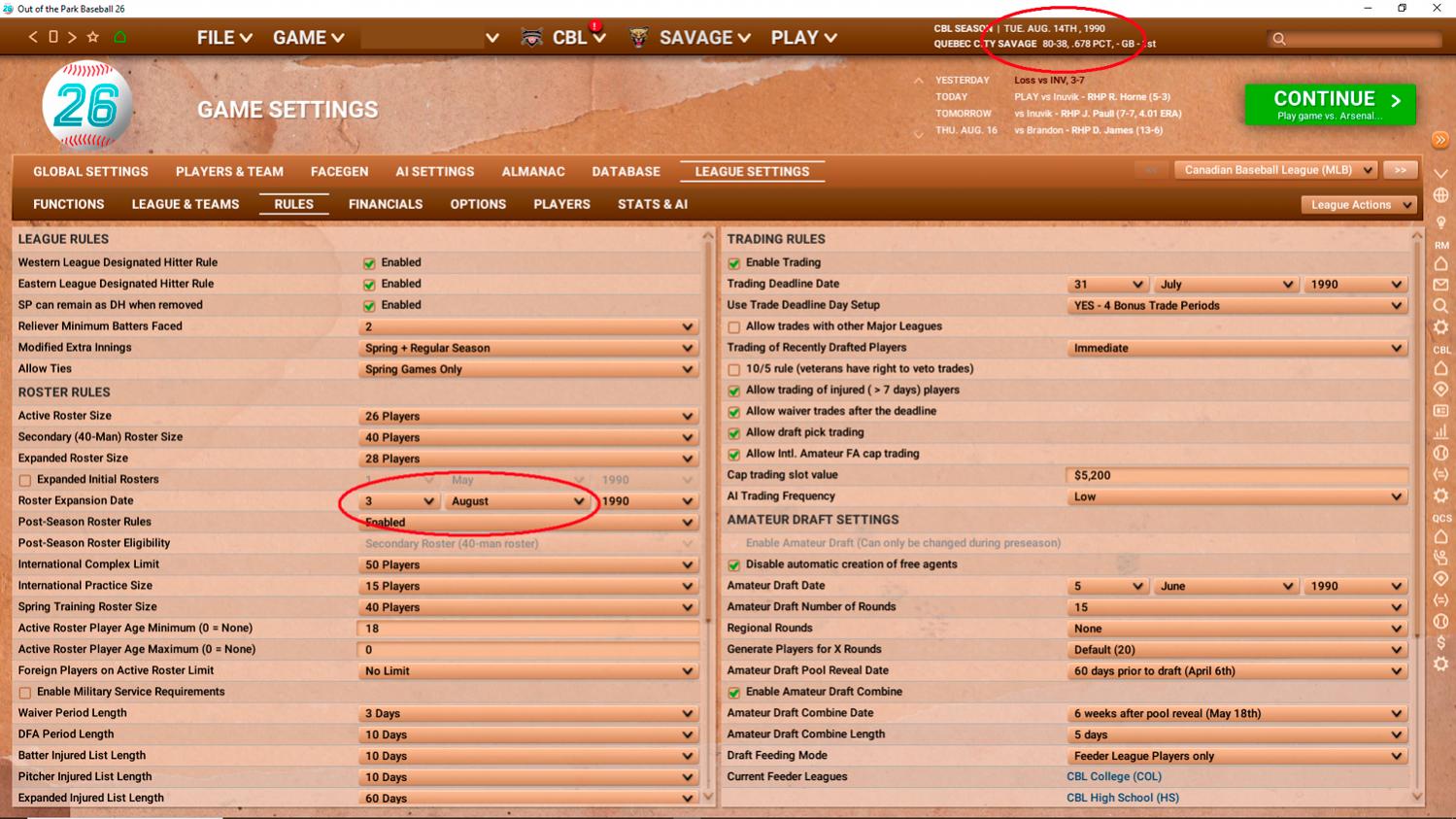Viewport: 1456px width, 819px height.
Task: Enable Expanded Initial Rosters checkbox
Action: (x=25, y=480)
